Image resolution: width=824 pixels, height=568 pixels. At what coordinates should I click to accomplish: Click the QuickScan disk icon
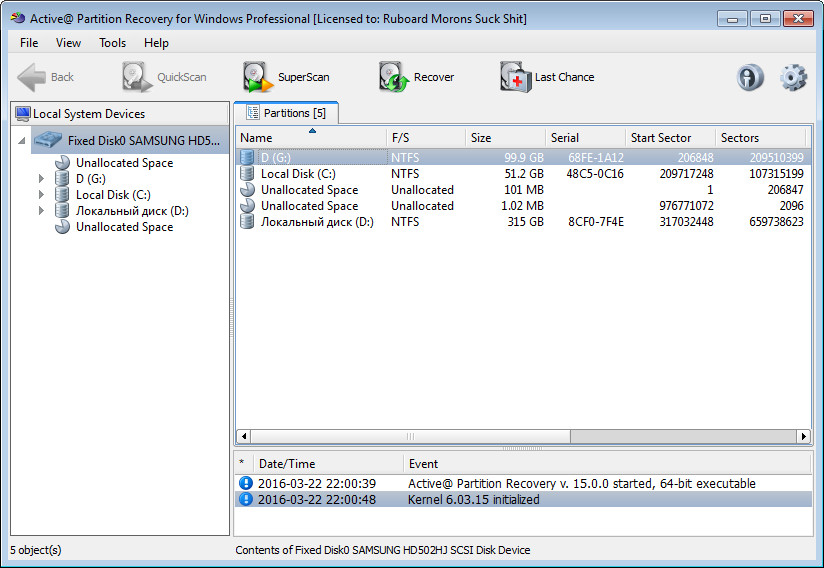[137, 77]
